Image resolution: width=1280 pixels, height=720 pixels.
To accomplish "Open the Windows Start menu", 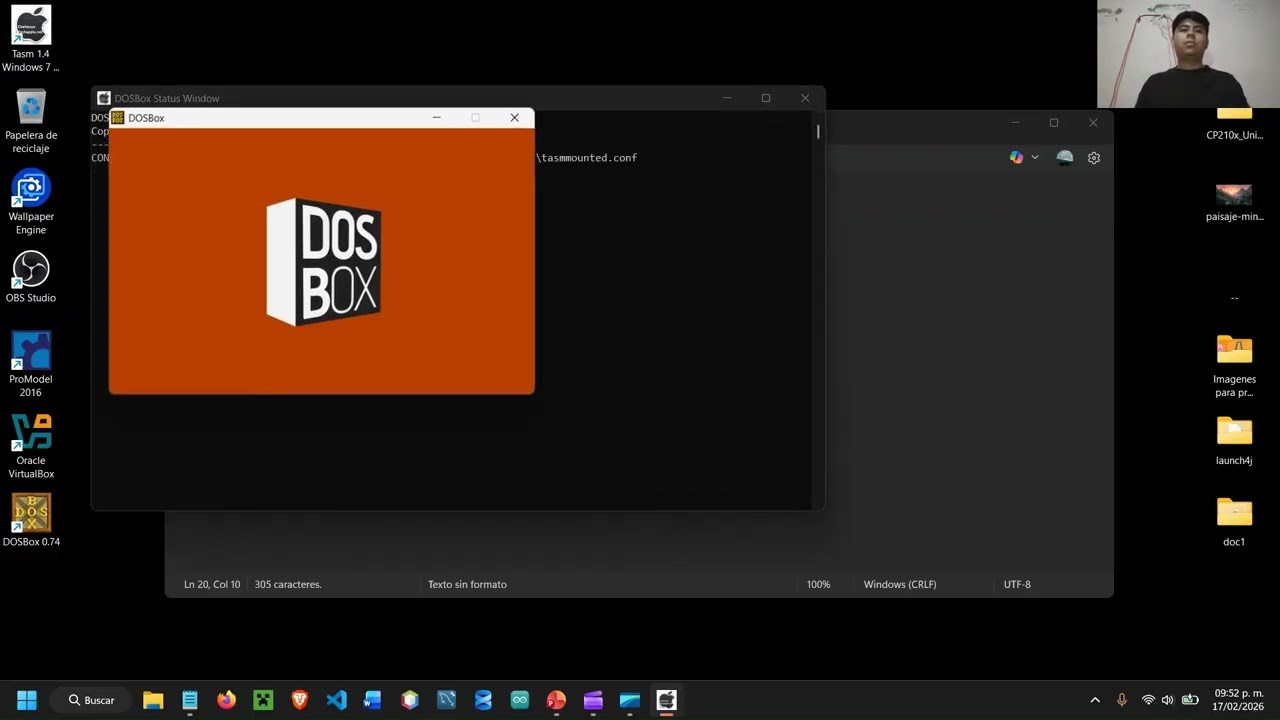I will pyautogui.click(x=27, y=700).
